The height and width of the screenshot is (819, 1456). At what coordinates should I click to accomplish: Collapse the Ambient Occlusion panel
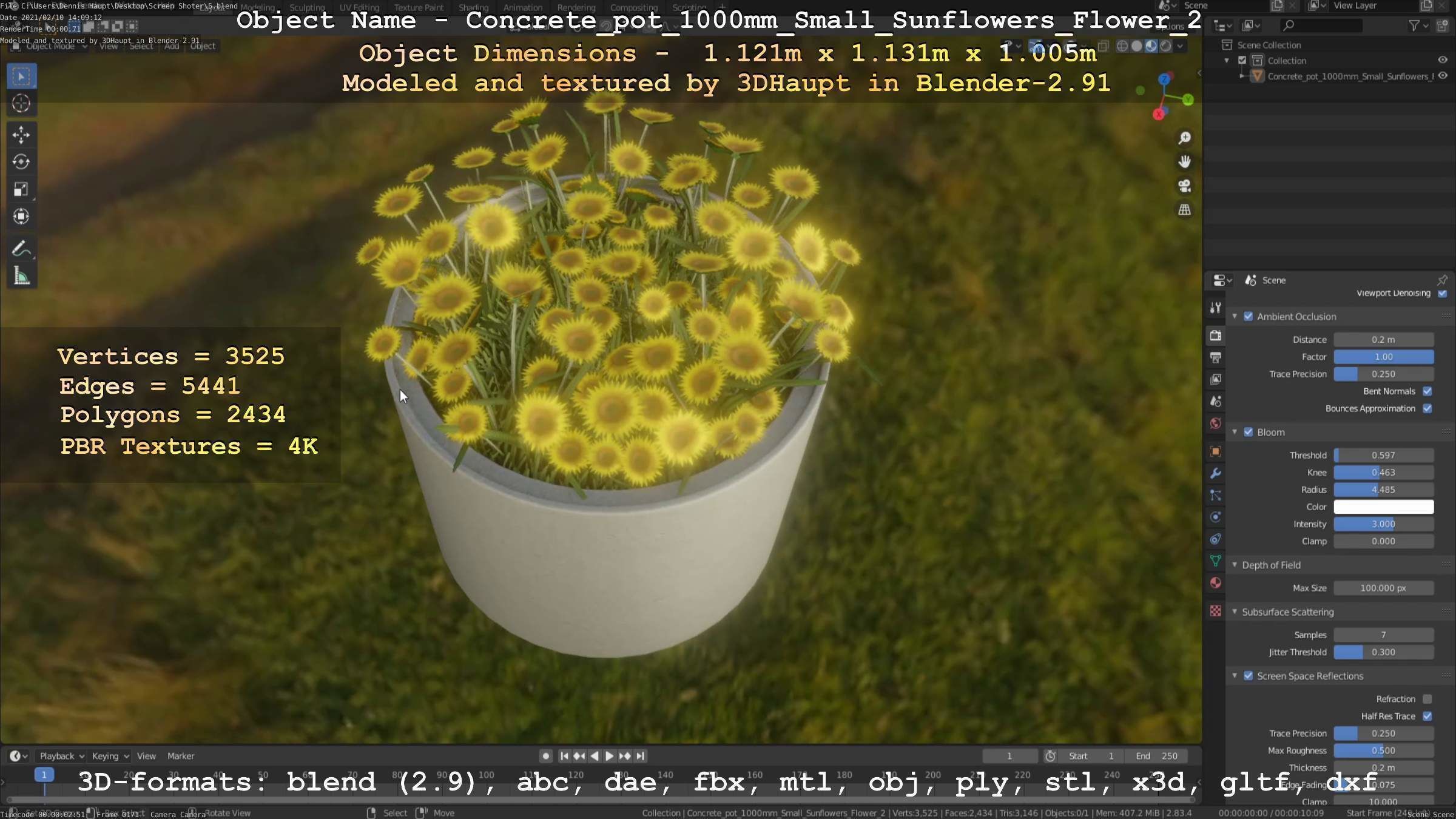(x=1234, y=317)
